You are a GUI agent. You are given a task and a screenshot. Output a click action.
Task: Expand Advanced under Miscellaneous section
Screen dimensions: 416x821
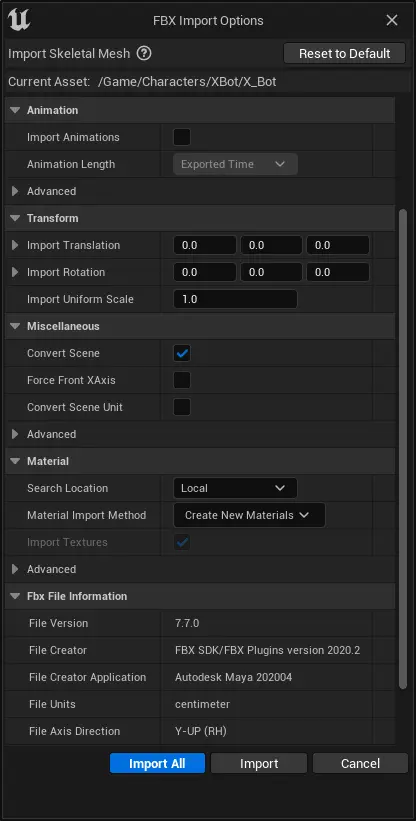point(15,434)
